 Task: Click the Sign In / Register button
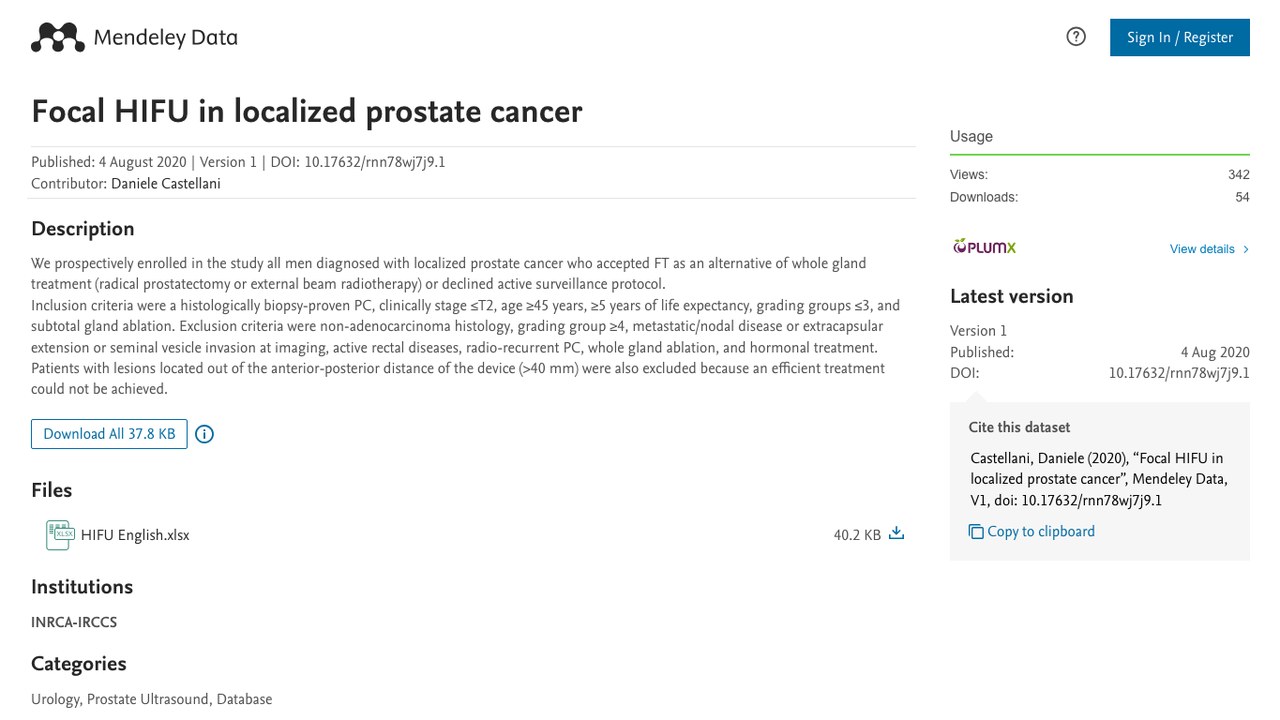pyautogui.click(x=1180, y=37)
